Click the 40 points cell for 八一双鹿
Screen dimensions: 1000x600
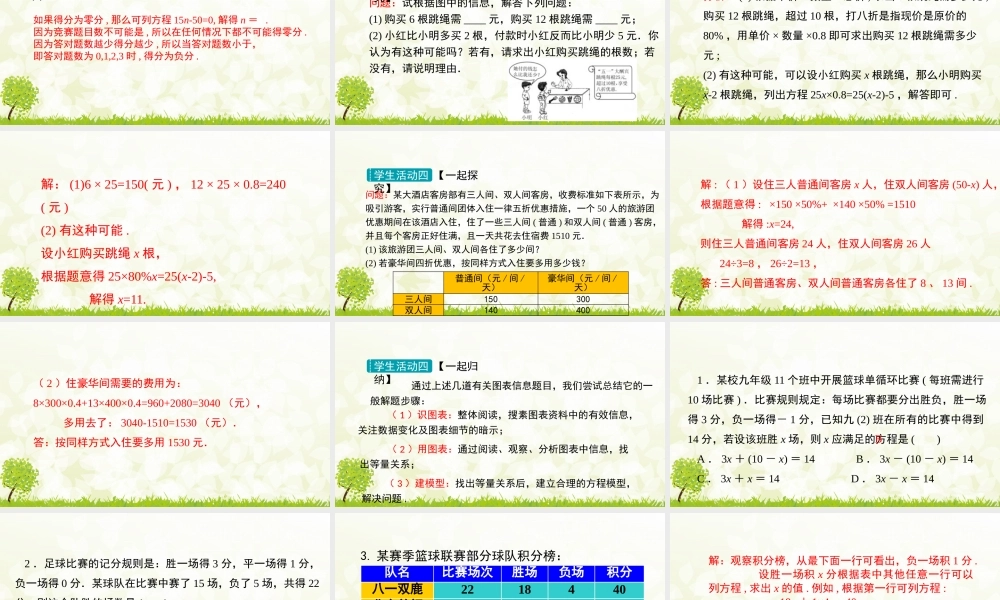coord(619,590)
